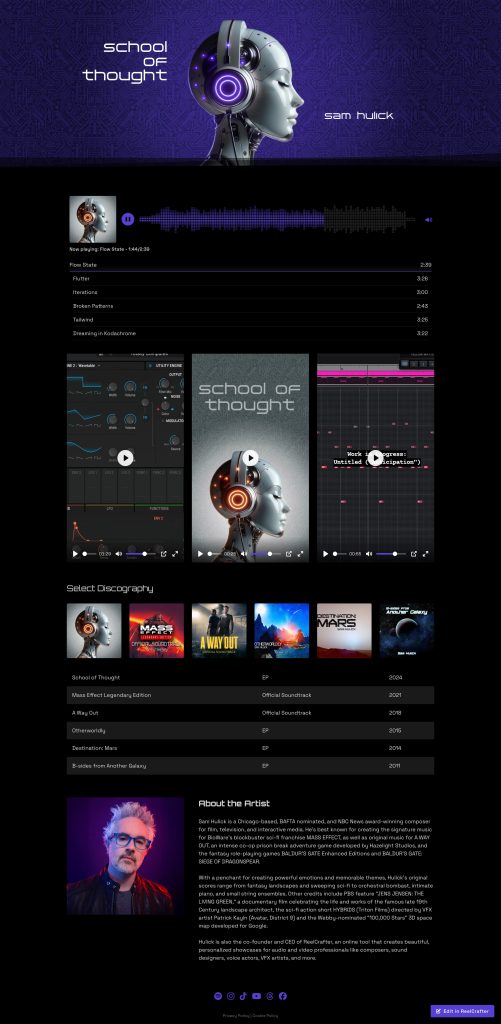
Task: Open the Threads profile icon
Action: point(270,996)
